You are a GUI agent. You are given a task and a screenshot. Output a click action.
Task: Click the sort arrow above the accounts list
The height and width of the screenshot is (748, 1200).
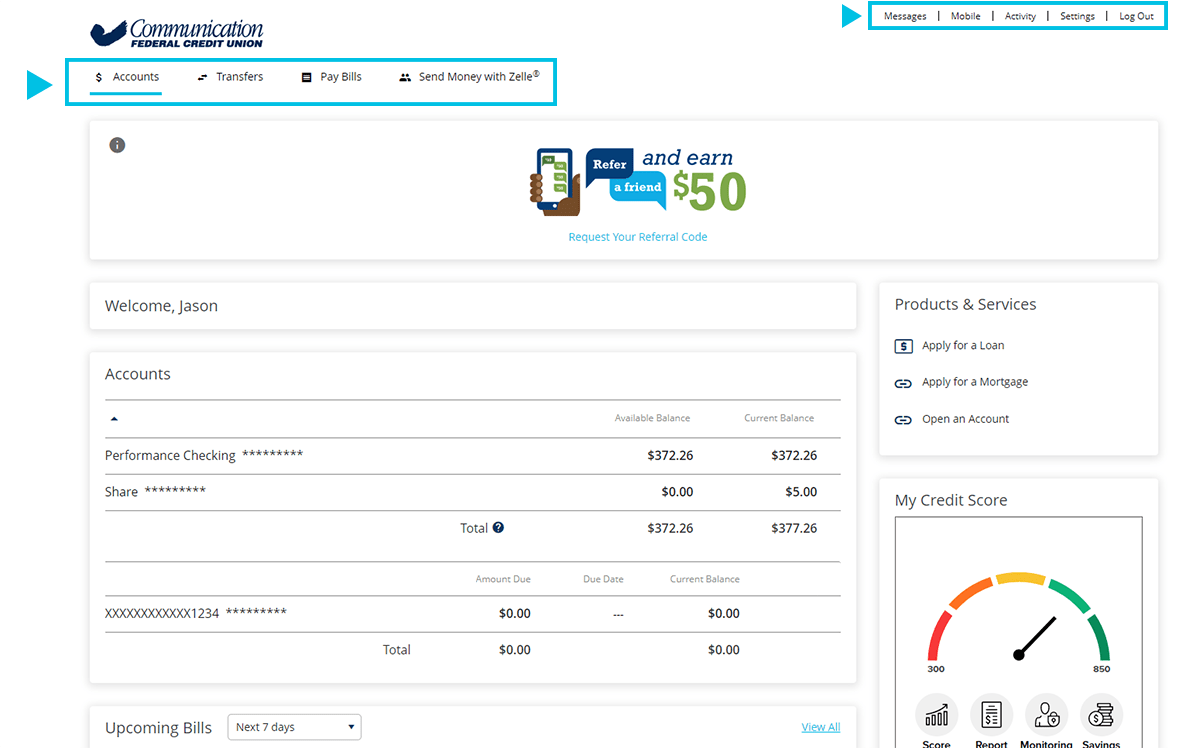point(114,418)
